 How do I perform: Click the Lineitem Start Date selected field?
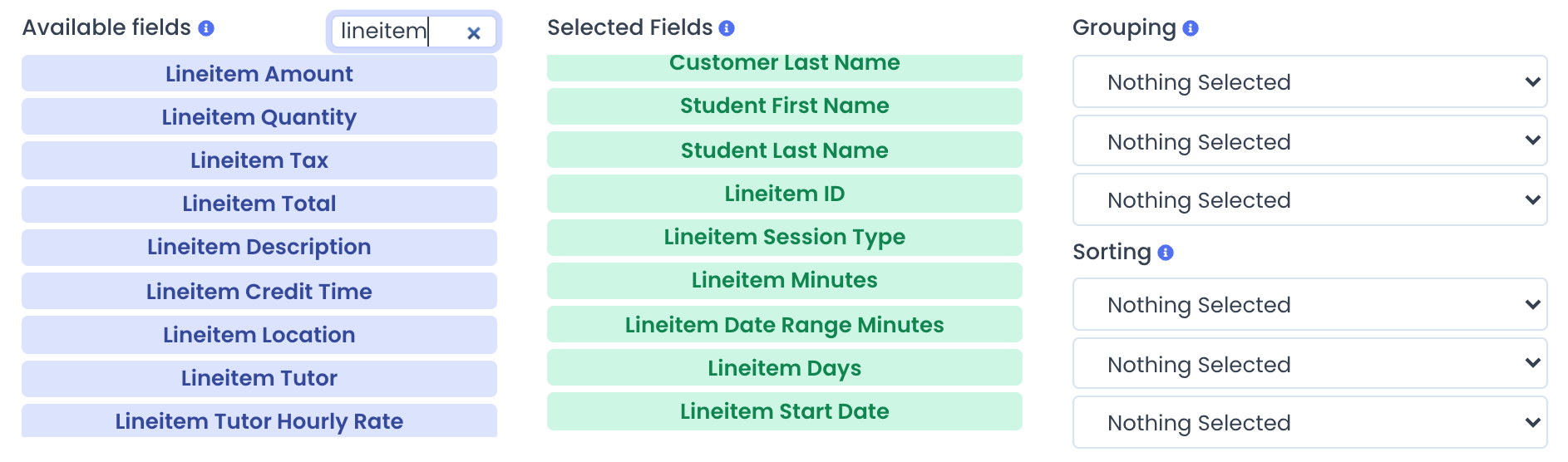[785, 411]
